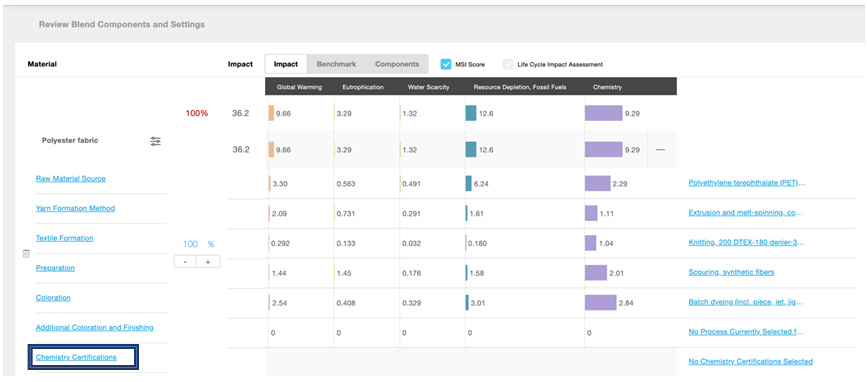Click purple Chemistry bar in top row

coord(603,113)
